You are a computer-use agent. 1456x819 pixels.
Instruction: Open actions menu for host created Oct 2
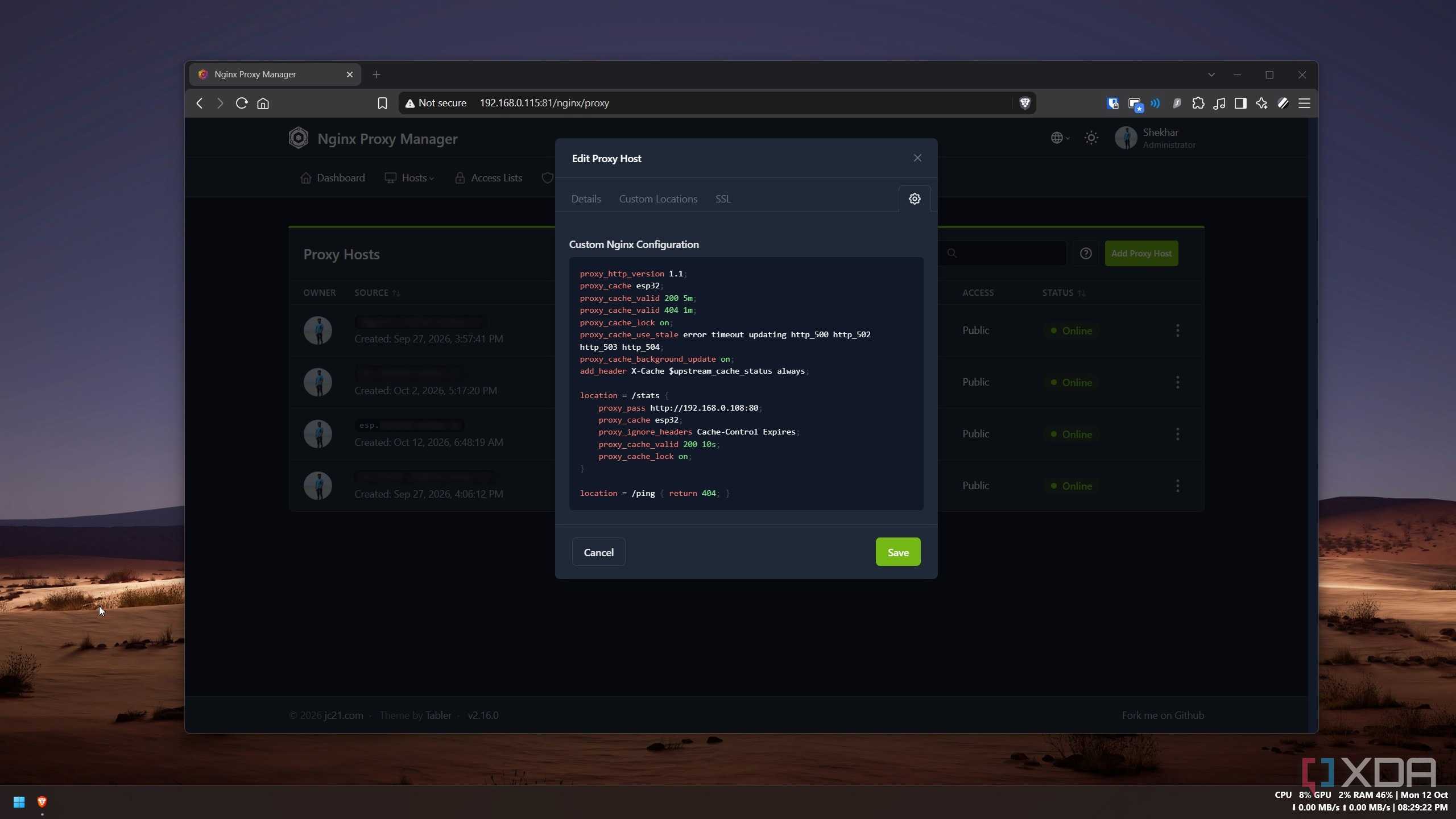coord(1177,382)
